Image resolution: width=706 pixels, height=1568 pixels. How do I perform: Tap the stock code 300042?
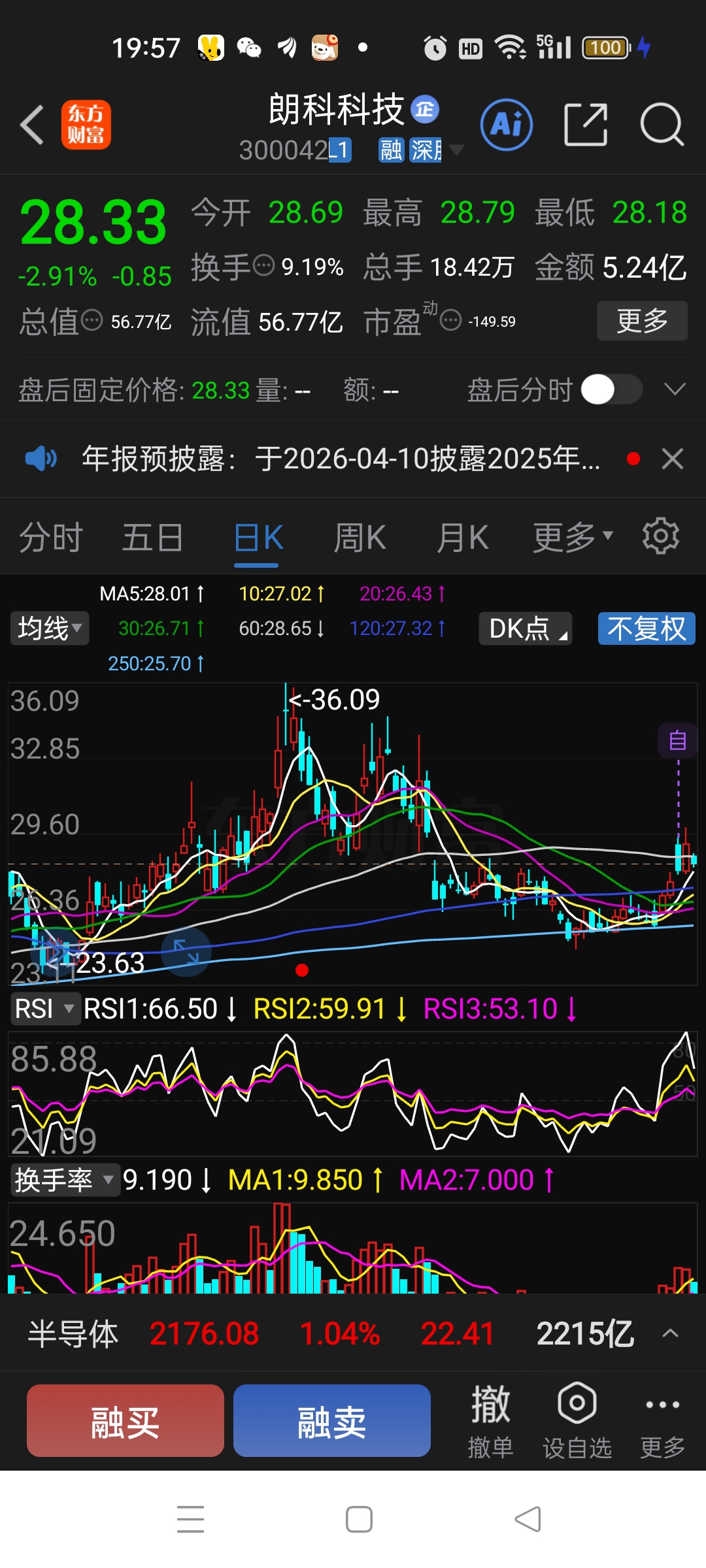[284, 150]
